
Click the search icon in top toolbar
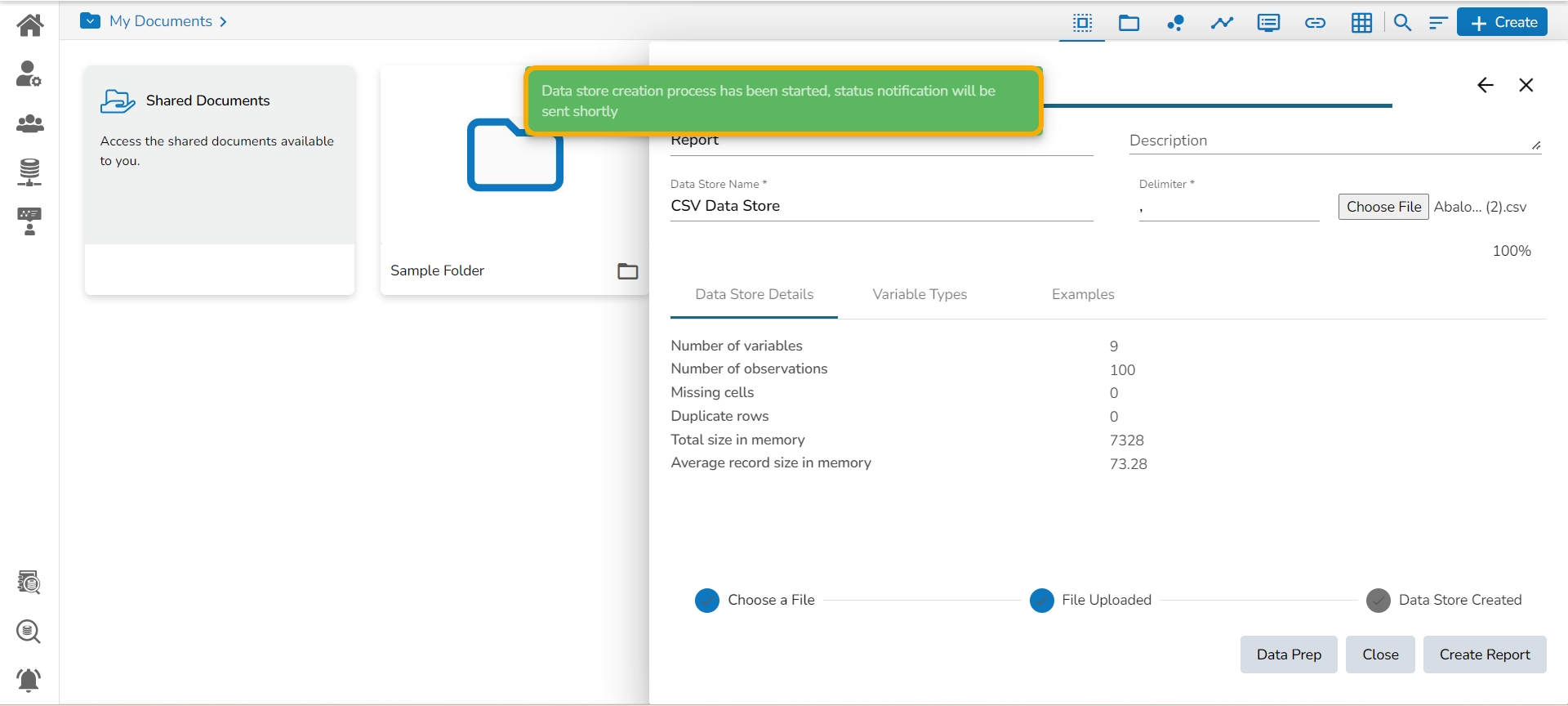coord(1402,23)
